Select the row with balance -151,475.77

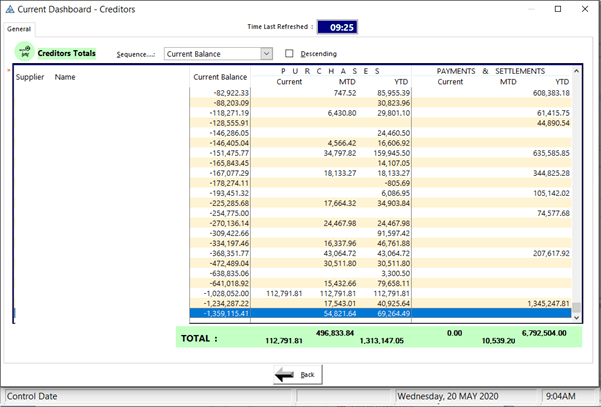(380, 153)
